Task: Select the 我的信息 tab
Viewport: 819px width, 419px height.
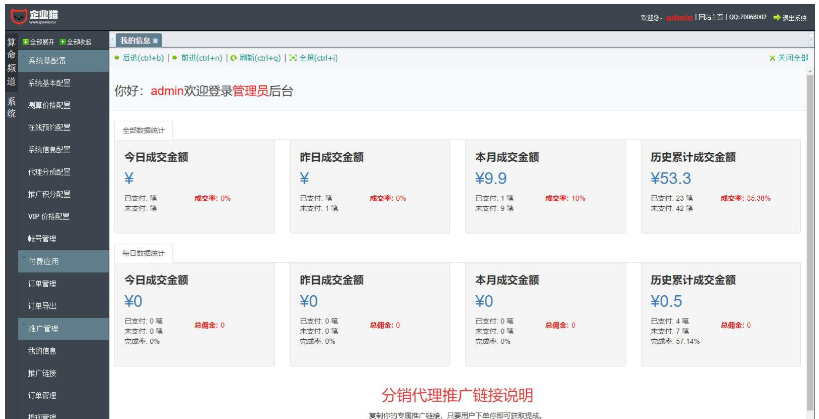Action: pos(134,40)
